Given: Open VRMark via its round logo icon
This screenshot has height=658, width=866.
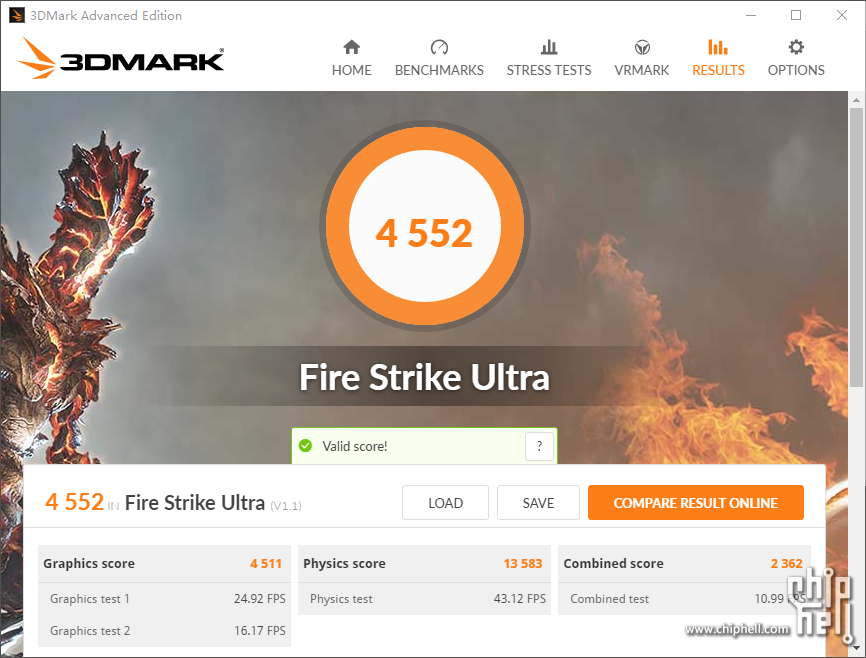Looking at the screenshot, I should tap(642, 48).
